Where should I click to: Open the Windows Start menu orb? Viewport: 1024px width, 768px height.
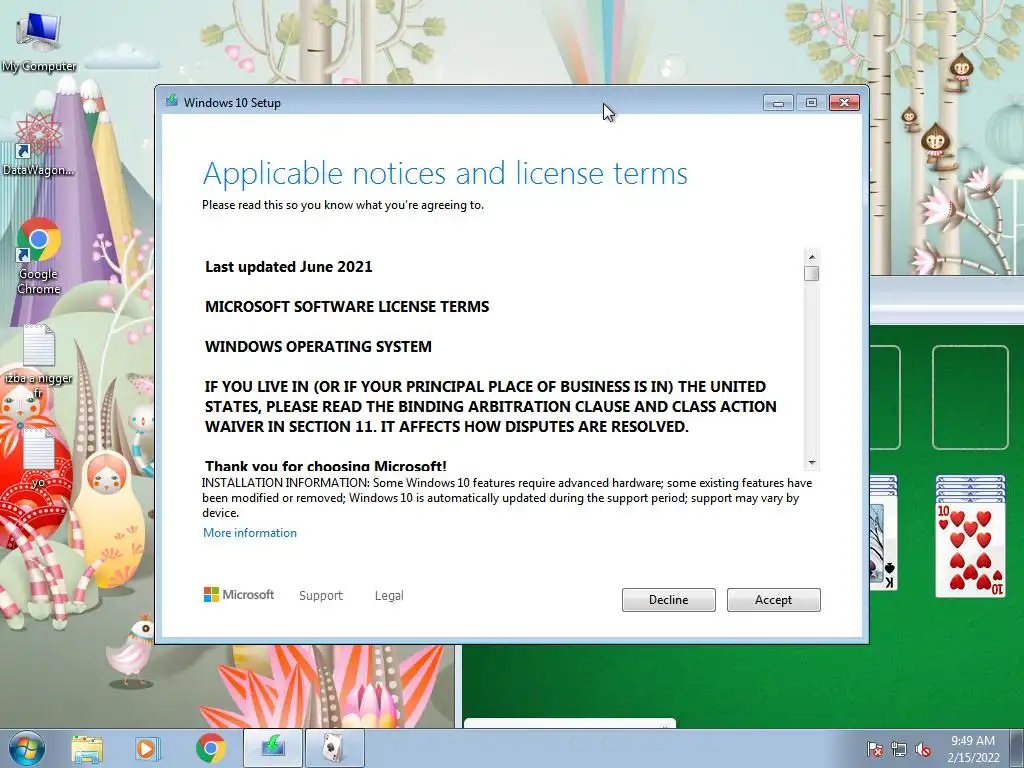tap(27, 748)
